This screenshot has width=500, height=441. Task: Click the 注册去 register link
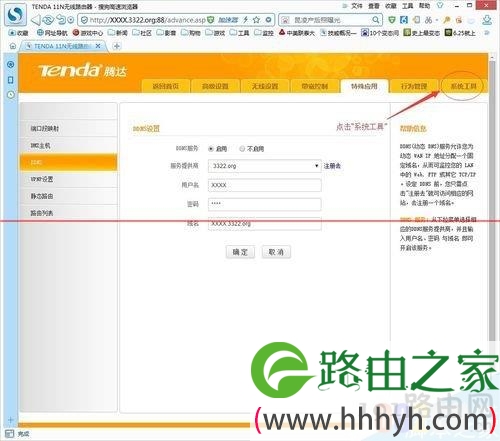tap(332, 166)
